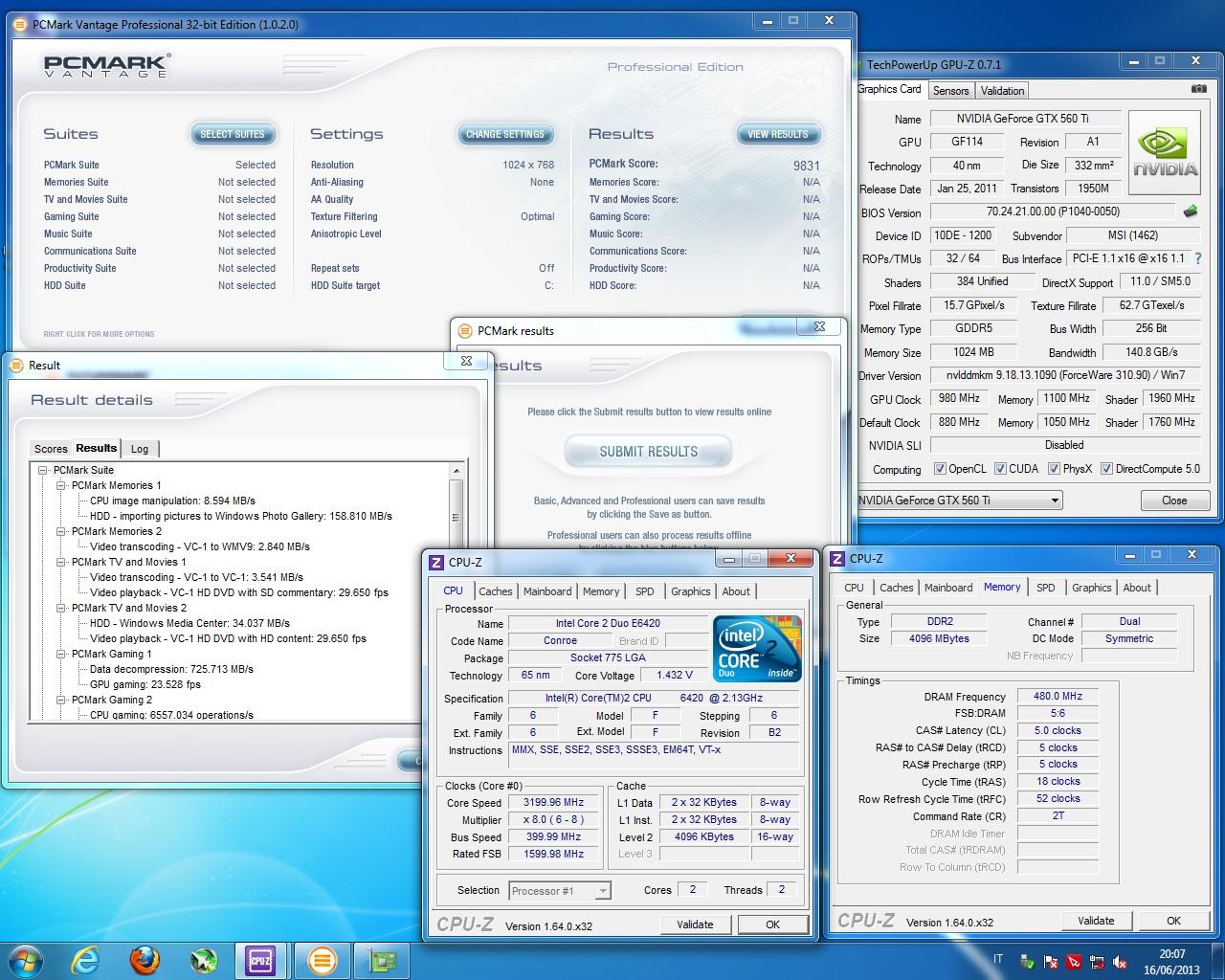This screenshot has width=1225, height=980.
Task: Click the BIOS save chip icon in GPU-Z
Action: tap(1191, 212)
